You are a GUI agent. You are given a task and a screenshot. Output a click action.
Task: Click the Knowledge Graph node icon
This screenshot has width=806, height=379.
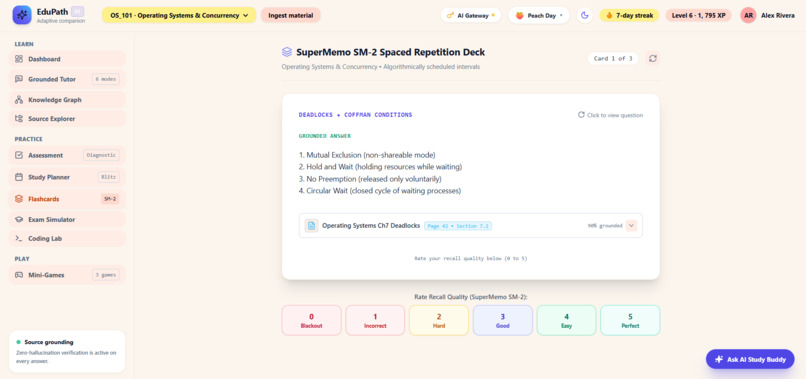pyautogui.click(x=19, y=100)
